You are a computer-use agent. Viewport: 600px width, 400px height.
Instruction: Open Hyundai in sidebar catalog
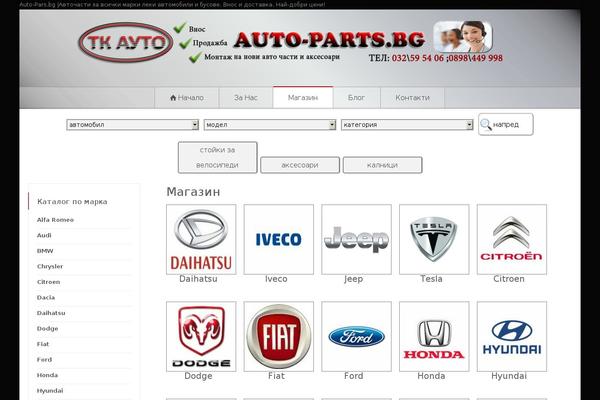[50, 390]
